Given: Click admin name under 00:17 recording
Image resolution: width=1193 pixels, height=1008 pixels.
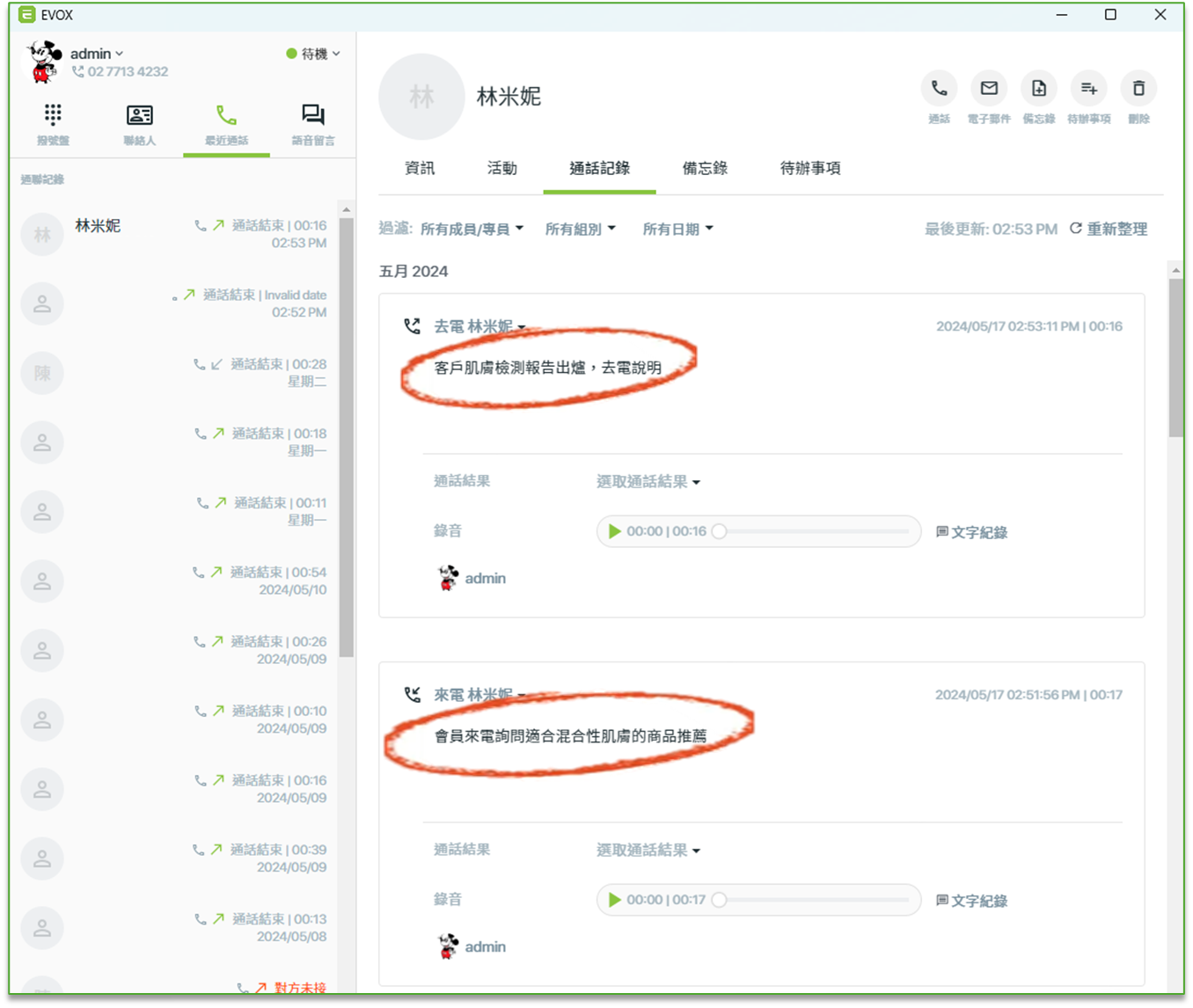Looking at the screenshot, I should pos(485,947).
